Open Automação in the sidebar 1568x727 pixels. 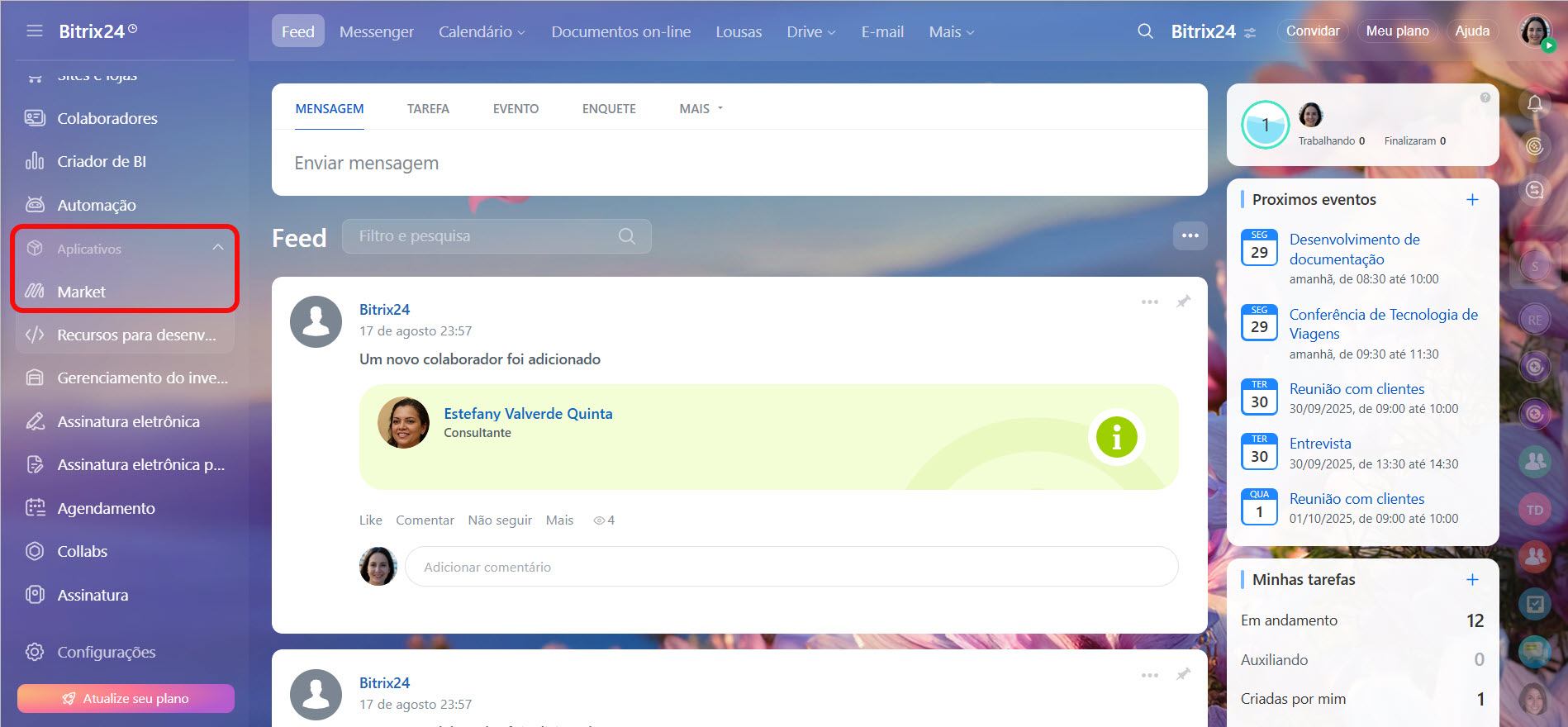[x=96, y=205]
